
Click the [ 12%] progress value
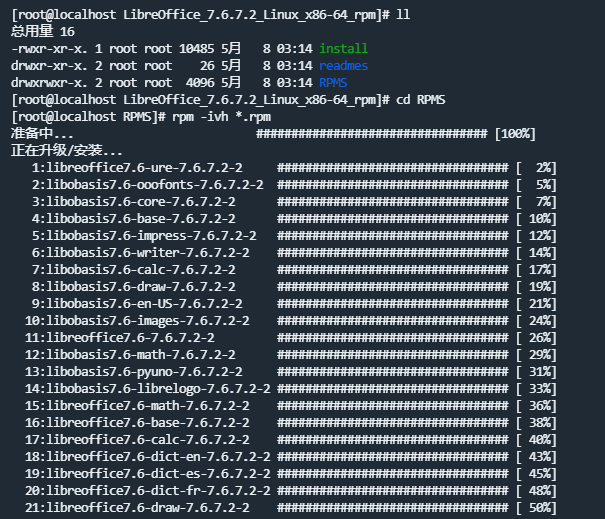pyautogui.click(x=536, y=235)
